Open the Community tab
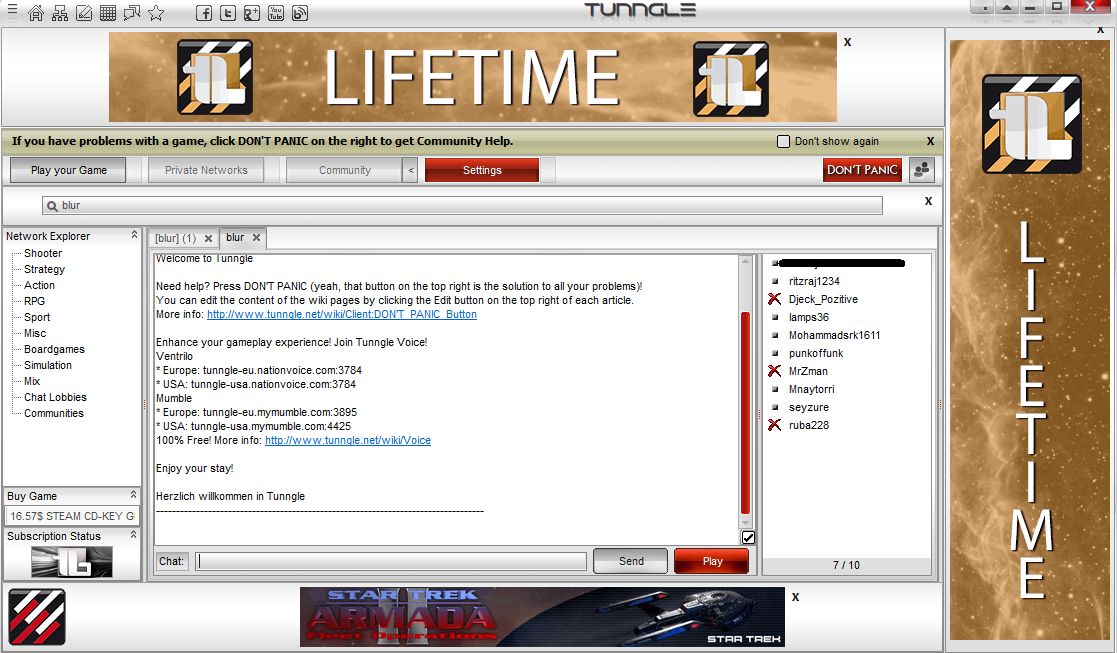The width and height of the screenshot is (1117, 653). (x=345, y=170)
